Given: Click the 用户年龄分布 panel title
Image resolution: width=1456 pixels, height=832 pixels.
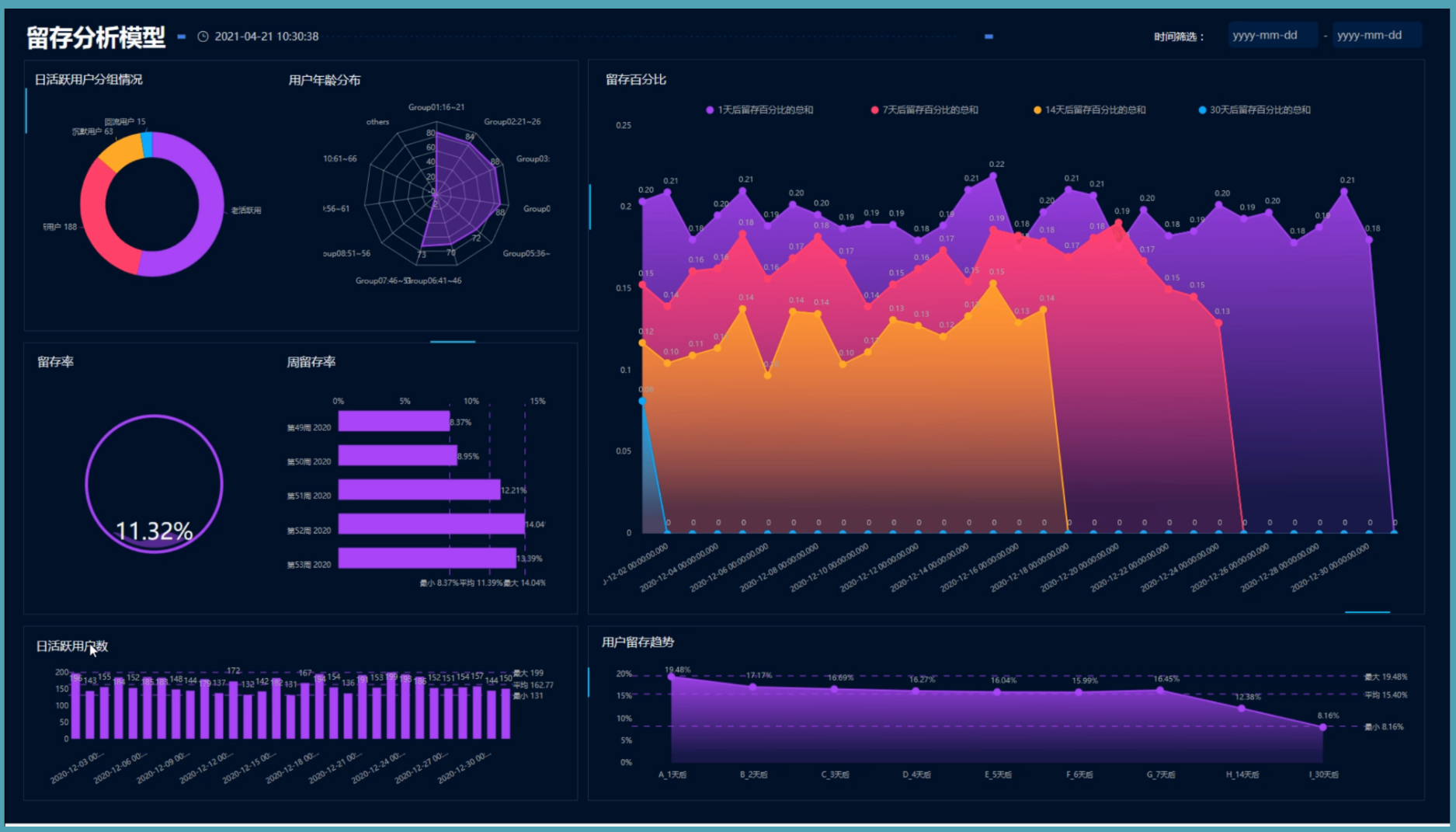Looking at the screenshot, I should pyautogui.click(x=325, y=80).
